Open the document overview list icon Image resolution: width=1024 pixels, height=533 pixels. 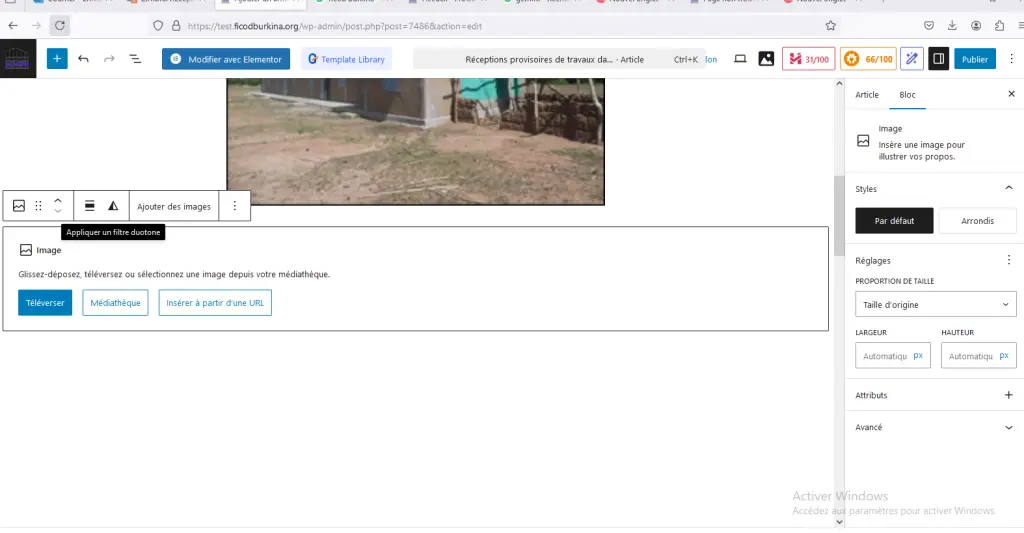click(135, 59)
